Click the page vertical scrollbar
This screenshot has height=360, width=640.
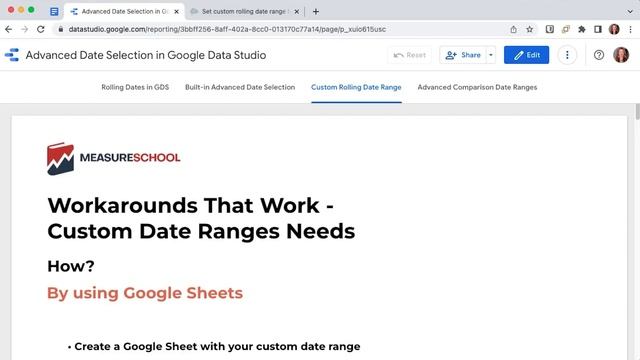pos(637,112)
